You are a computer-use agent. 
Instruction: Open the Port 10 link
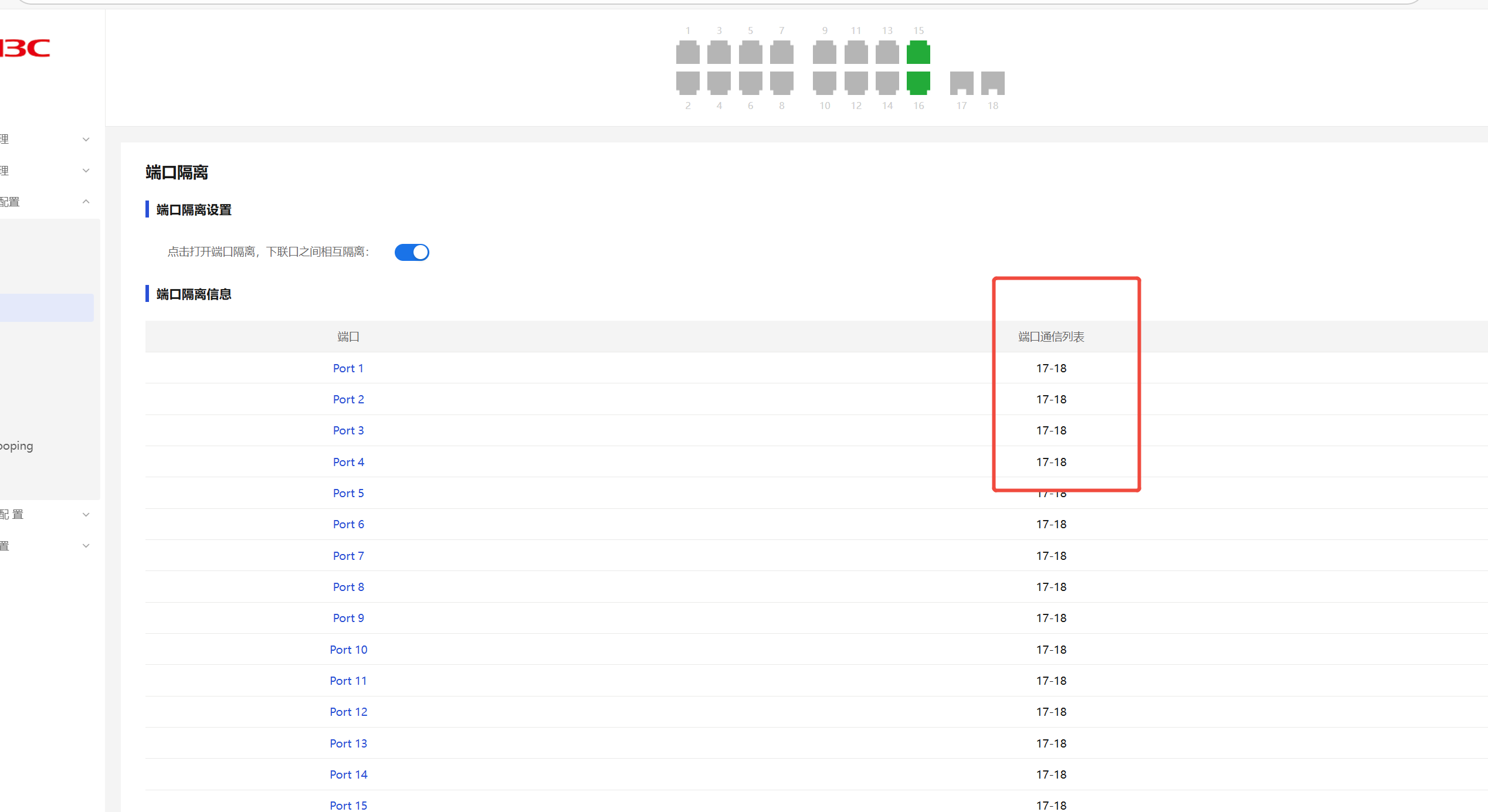pyautogui.click(x=348, y=650)
